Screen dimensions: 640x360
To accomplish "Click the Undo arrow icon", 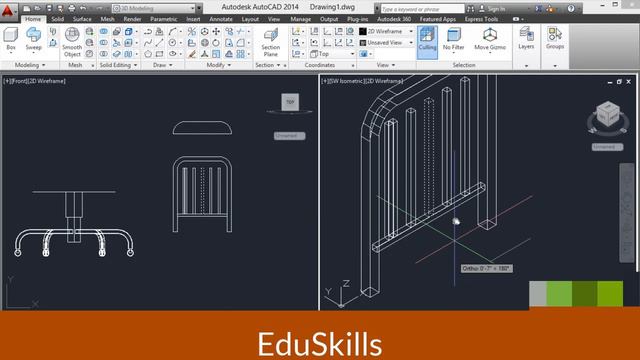I will pos(83,8).
